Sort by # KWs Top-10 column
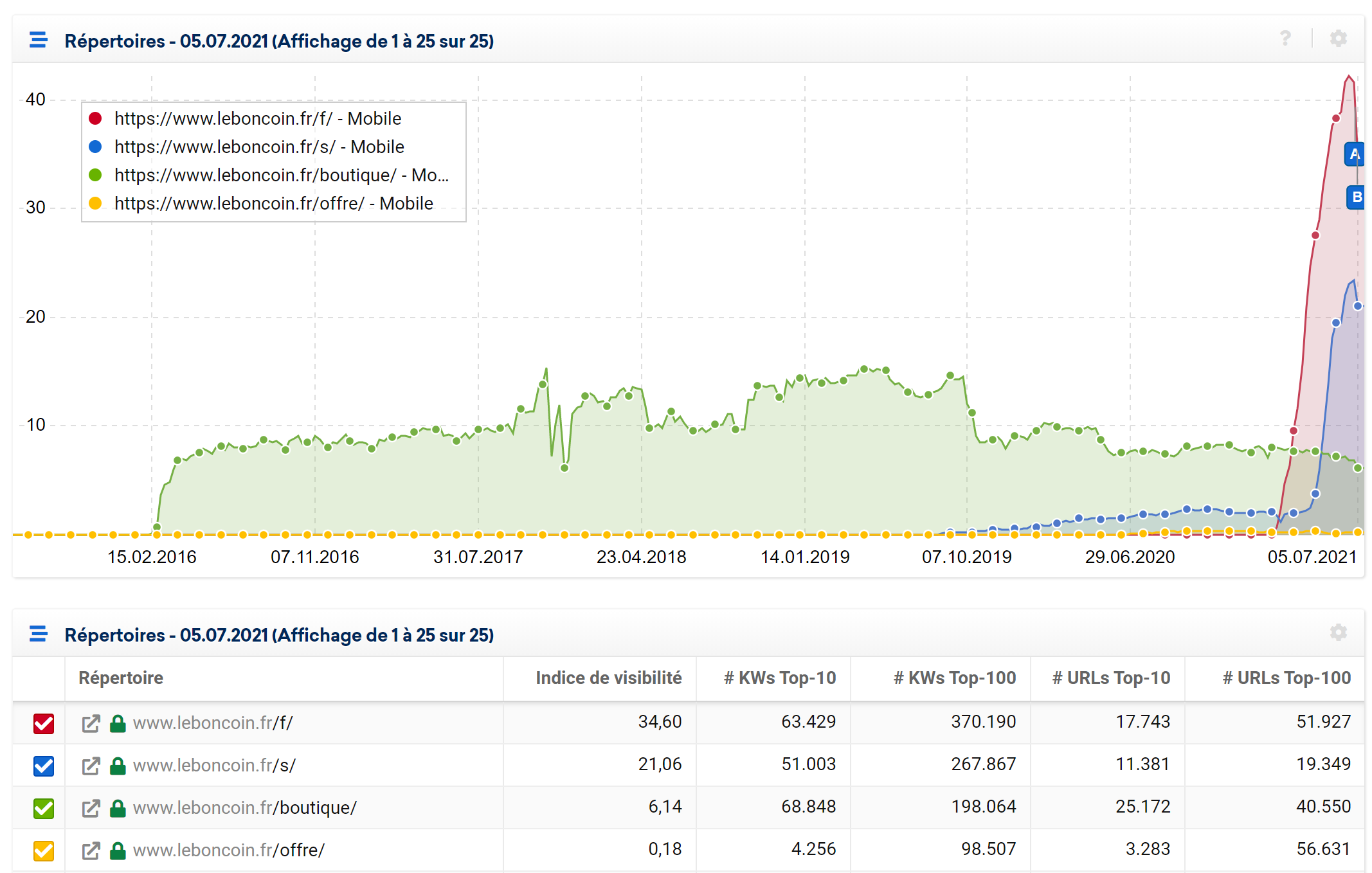This screenshot has height=873, width=1372. click(780, 678)
